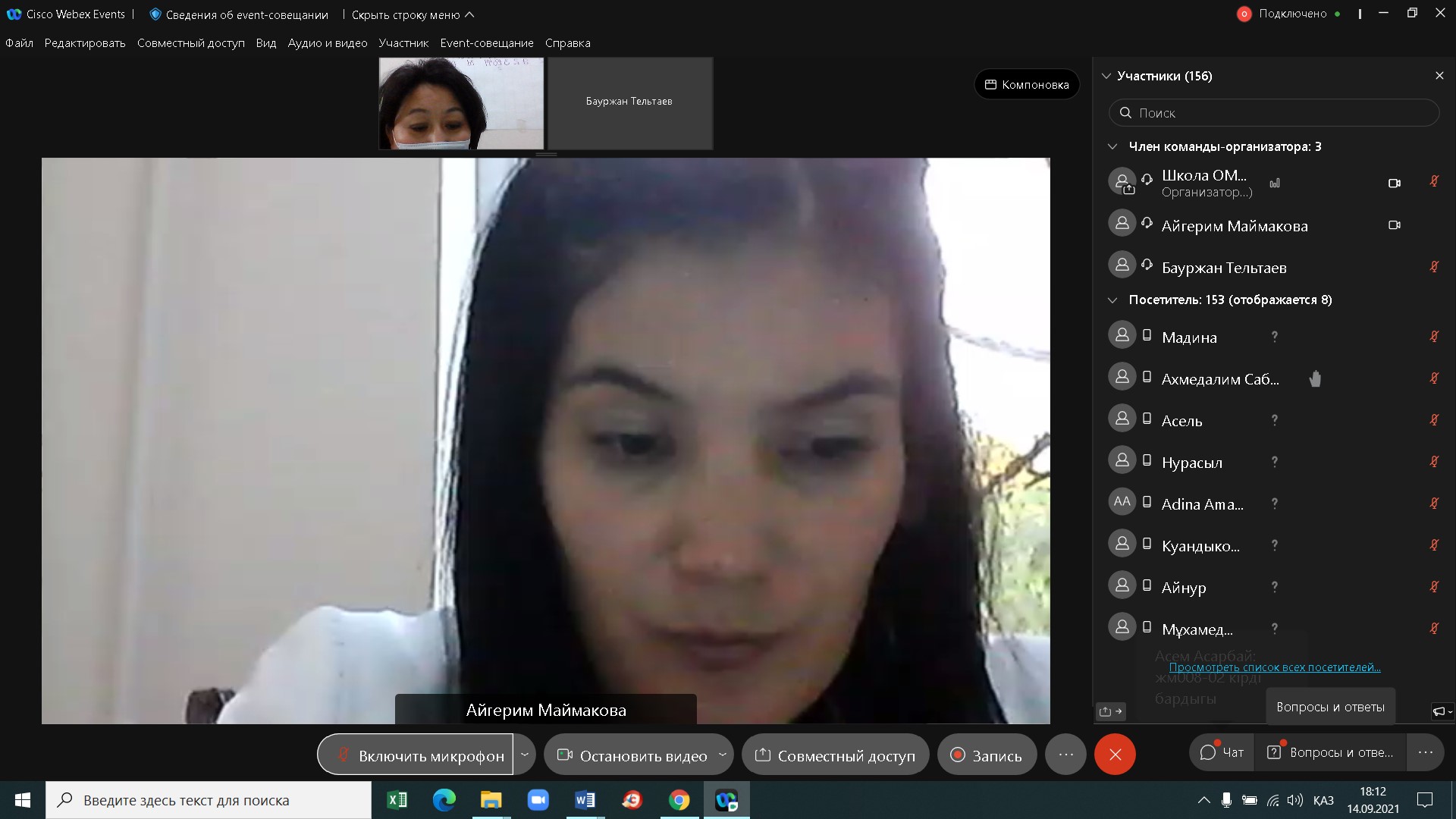This screenshot has height=819, width=1456.
Task: Open the Компоновка layout button
Action: [x=1026, y=85]
